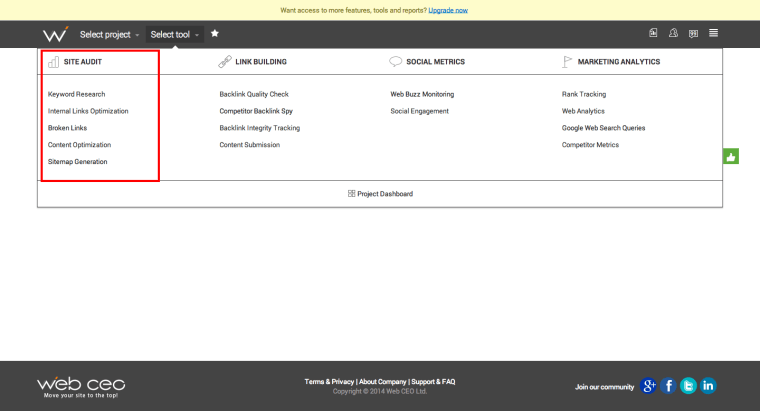This screenshot has width=760, height=411.
Task: Open the user account icon
Action: tap(673, 33)
